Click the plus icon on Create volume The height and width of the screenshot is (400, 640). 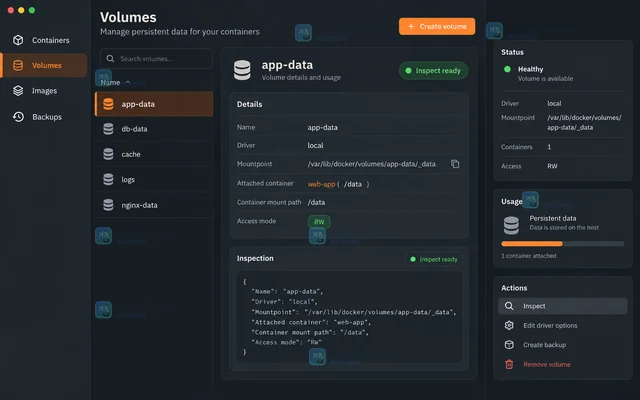(411, 26)
